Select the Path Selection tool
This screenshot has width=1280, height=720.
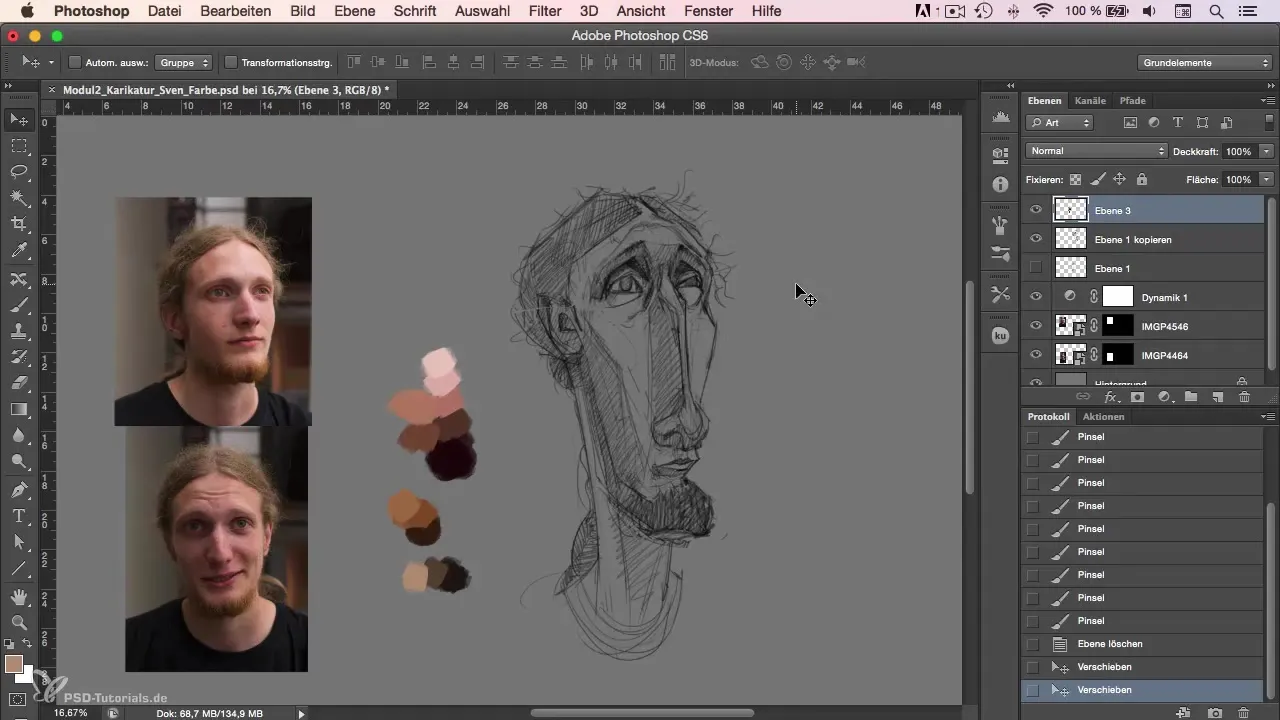pos(19,542)
